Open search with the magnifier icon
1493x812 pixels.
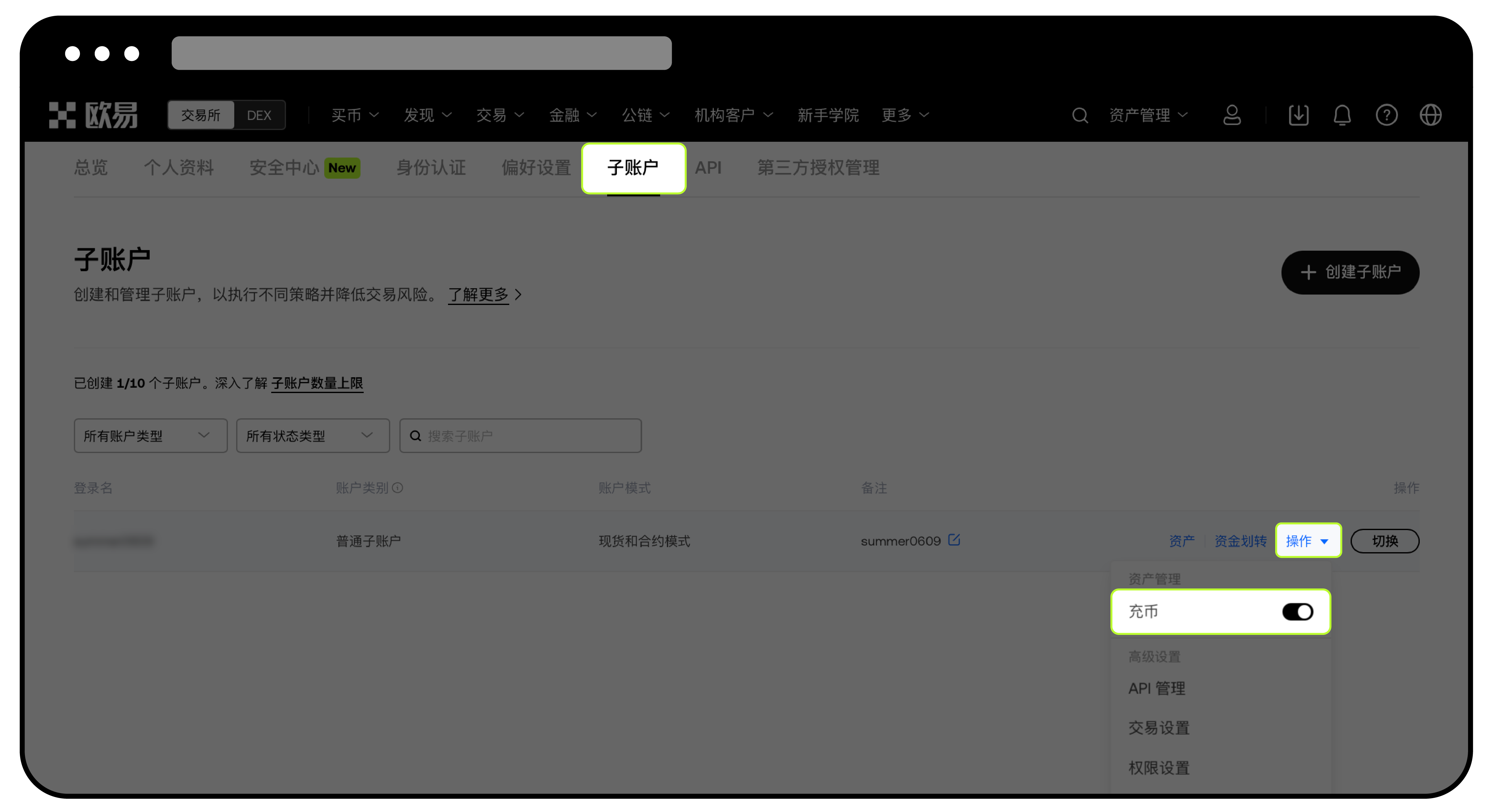1080,115
